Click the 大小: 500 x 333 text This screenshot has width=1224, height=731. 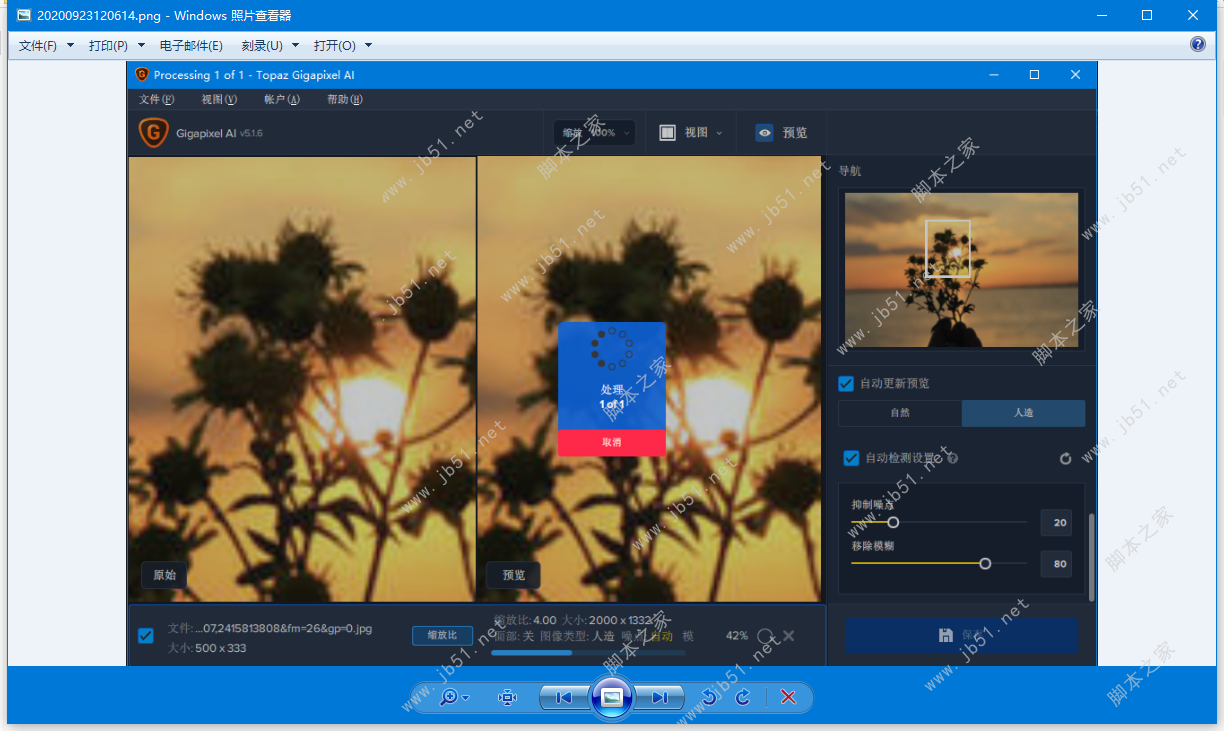(207, 648)
